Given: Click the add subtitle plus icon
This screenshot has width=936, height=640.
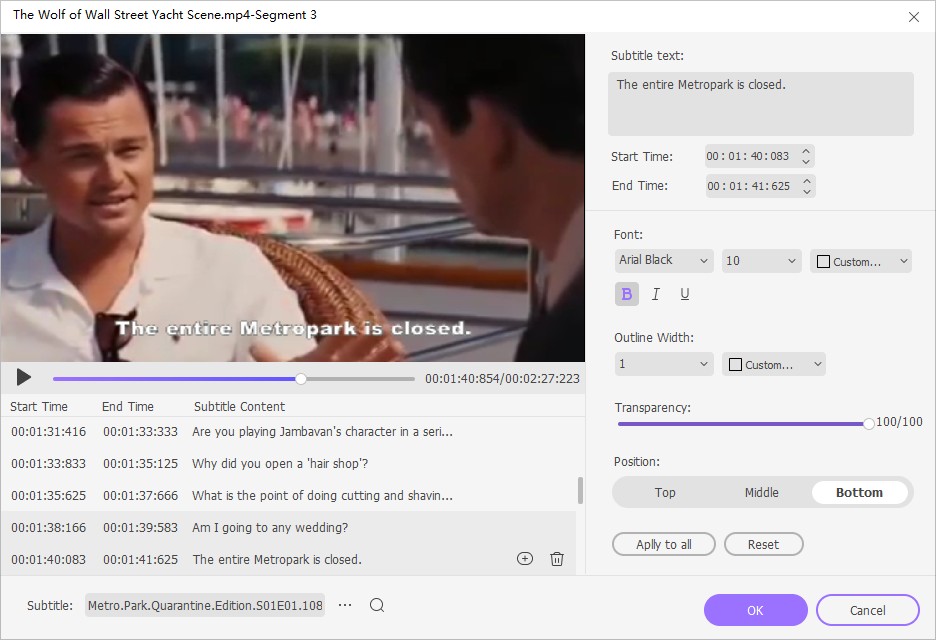Looking at the screenshot, I should pyautogui.click(x=525, y=559).
